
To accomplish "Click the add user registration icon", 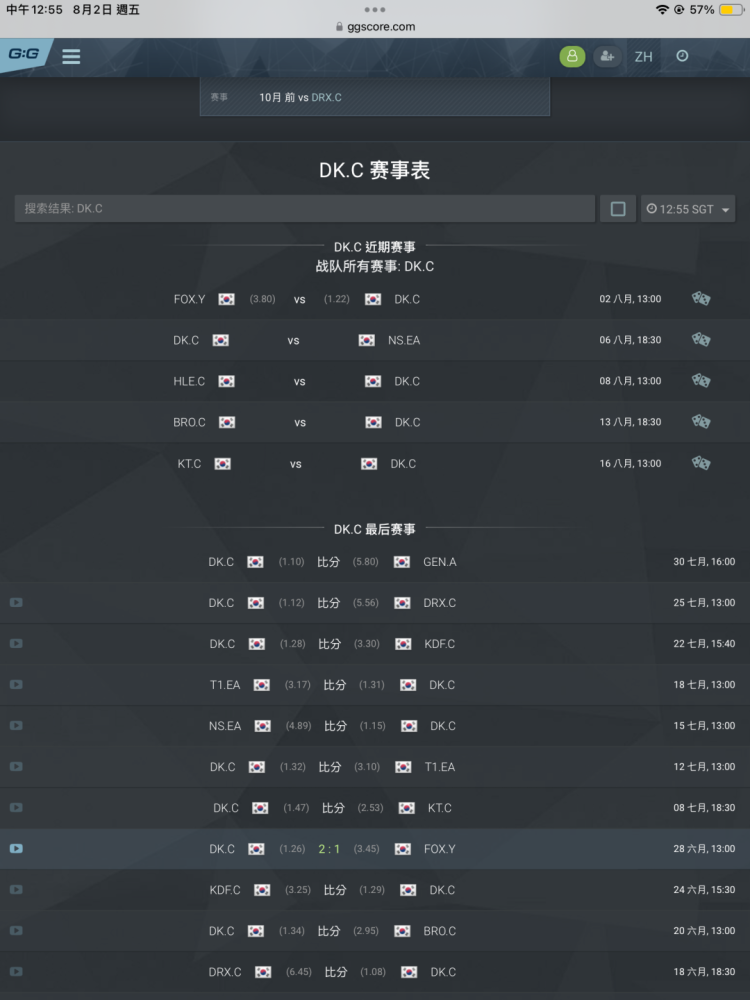I will (x=607, y=56).
